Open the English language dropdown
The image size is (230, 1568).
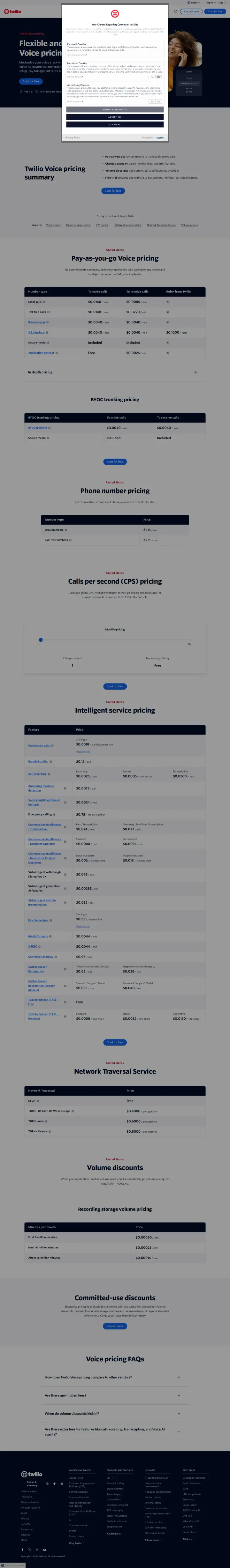[x=193, y=3]
